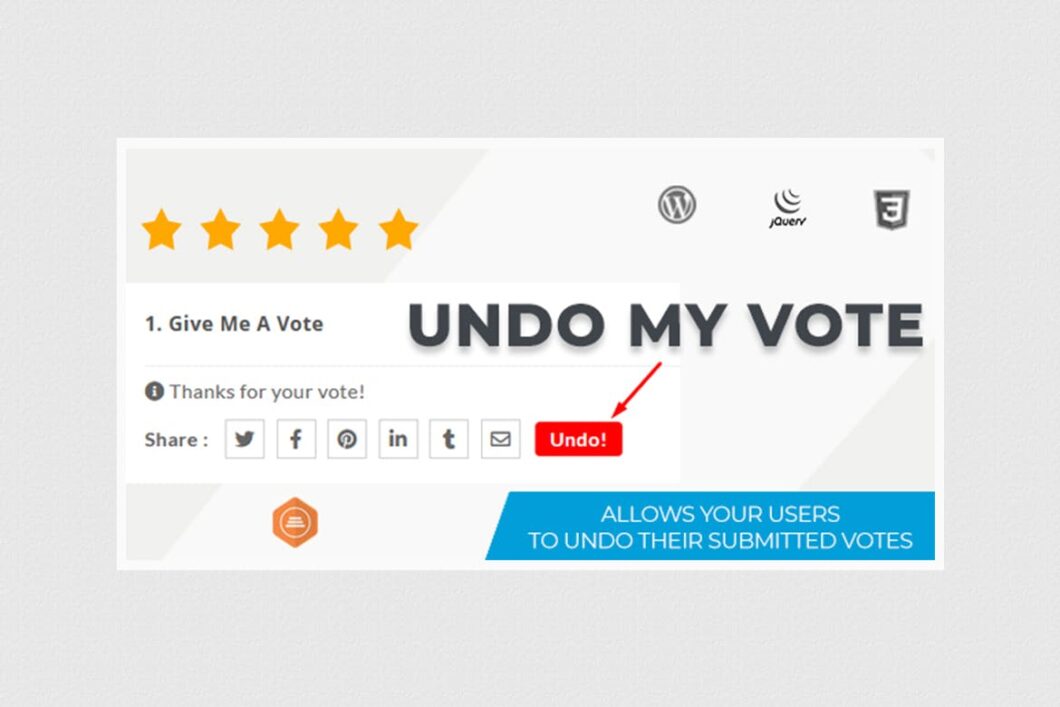Click the fifth rating star
Viewport: 1060px width, 707px height.
click(396, 228)
